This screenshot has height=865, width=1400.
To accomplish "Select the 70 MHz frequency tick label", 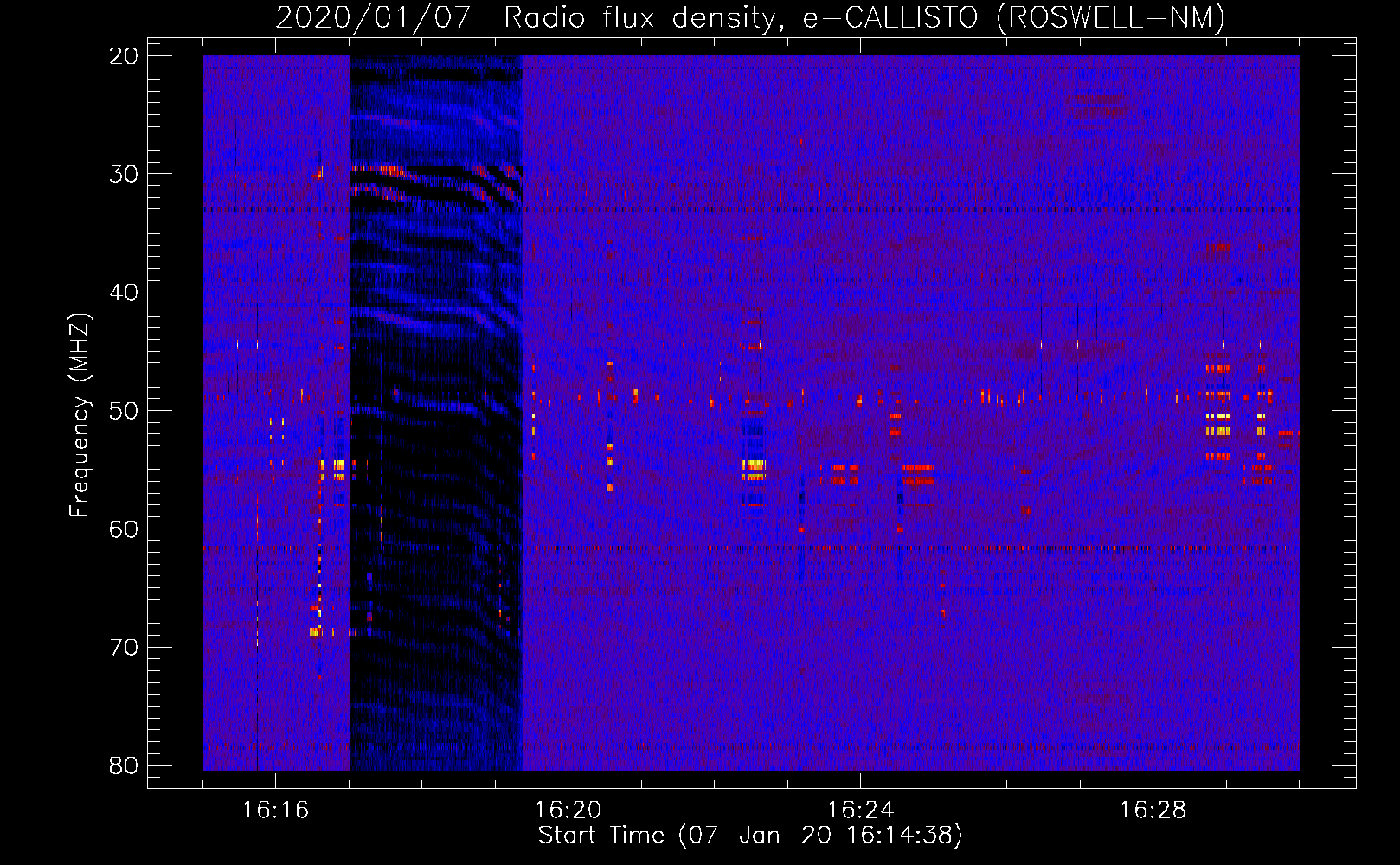I will pyautogui.click(x=124, y=647).
